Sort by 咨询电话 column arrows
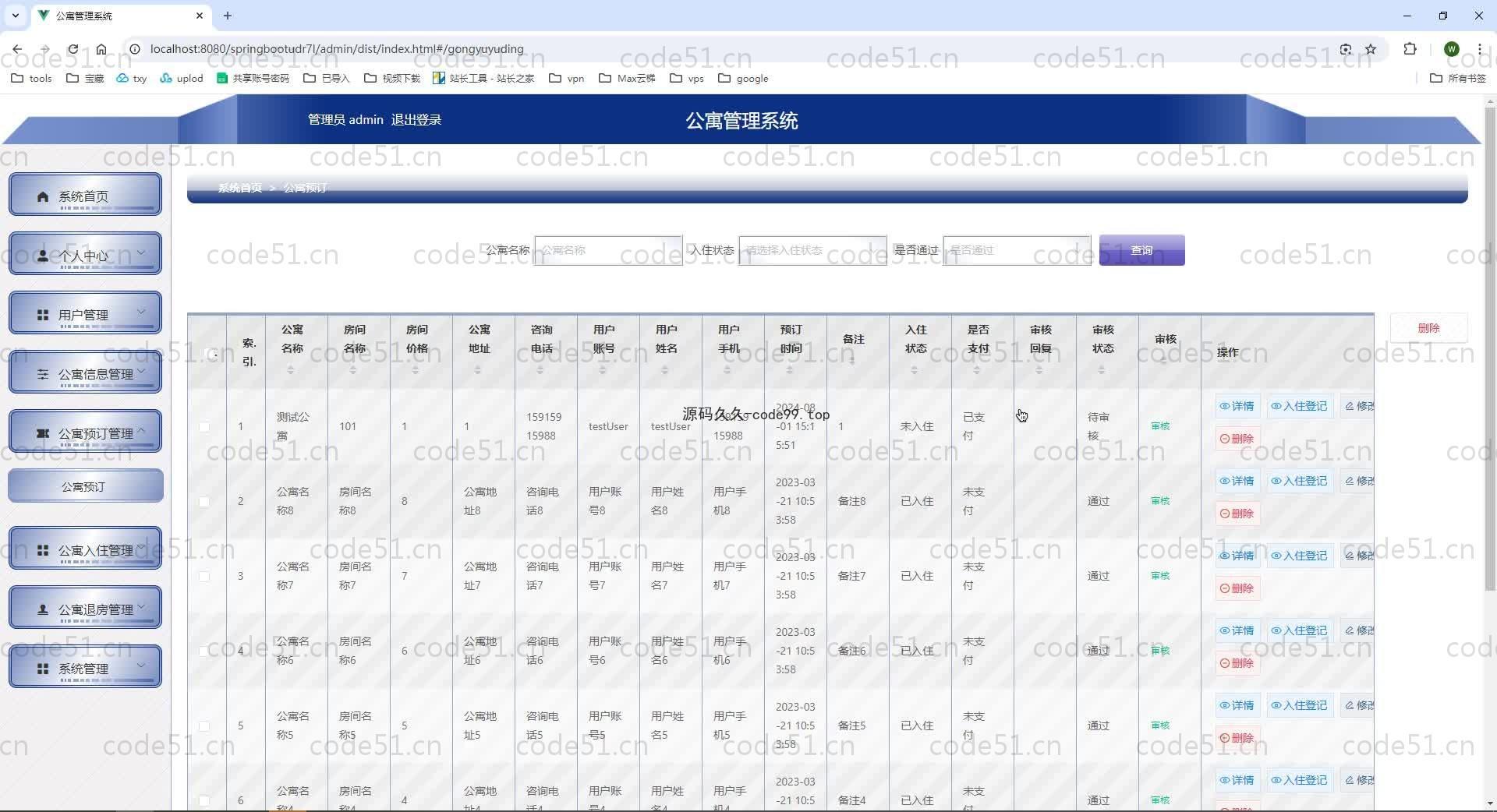1497x812 pixels. tap(540, 370)
